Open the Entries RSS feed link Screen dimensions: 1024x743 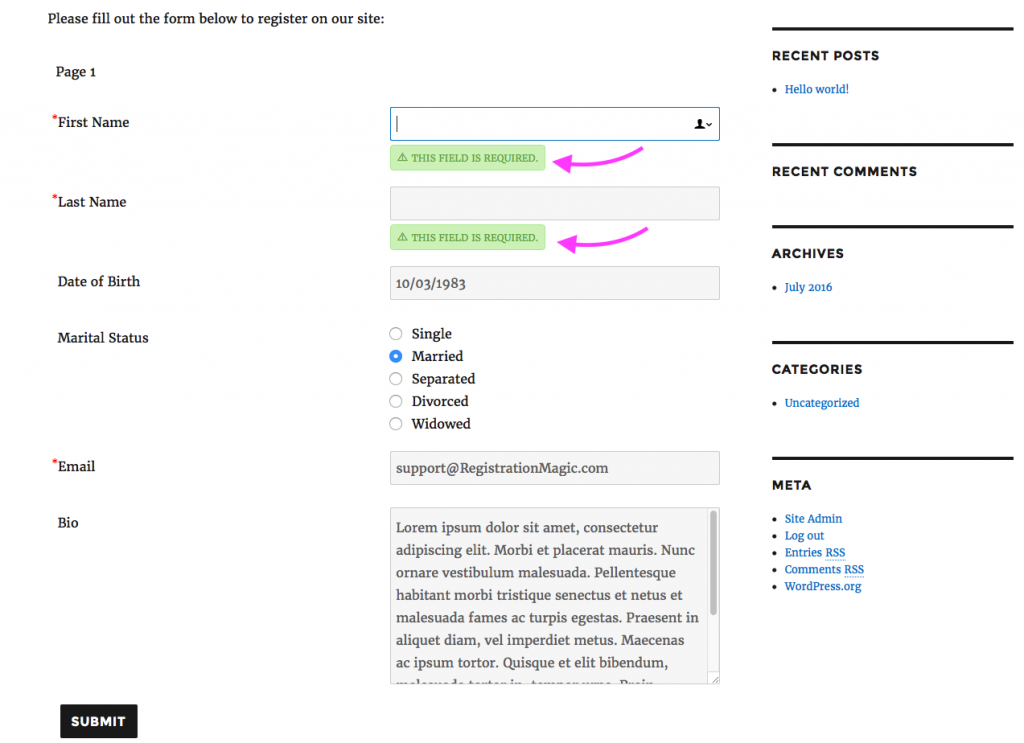click(814, 553)
